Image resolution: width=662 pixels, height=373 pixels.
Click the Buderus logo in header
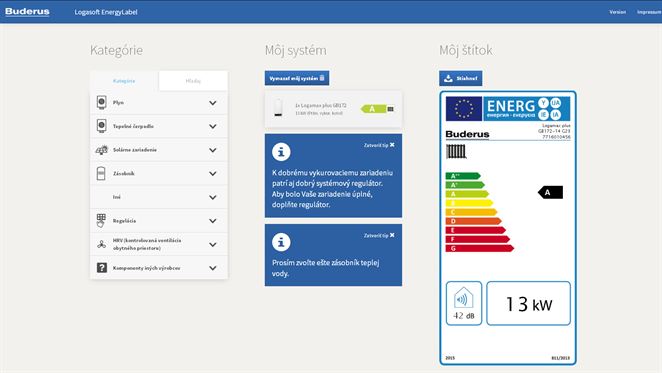pos(27,11)
